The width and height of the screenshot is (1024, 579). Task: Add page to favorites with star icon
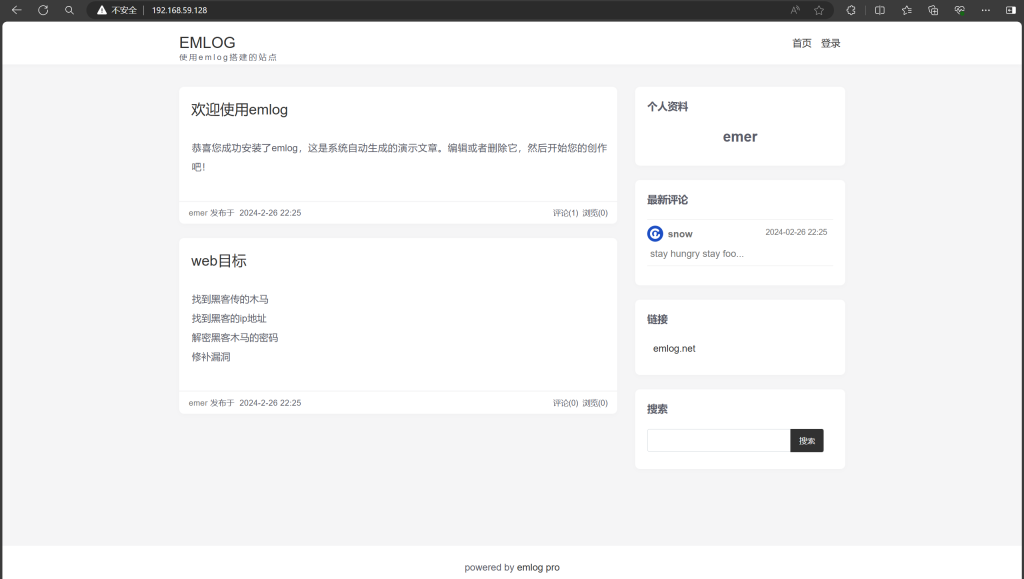[819, 10]
